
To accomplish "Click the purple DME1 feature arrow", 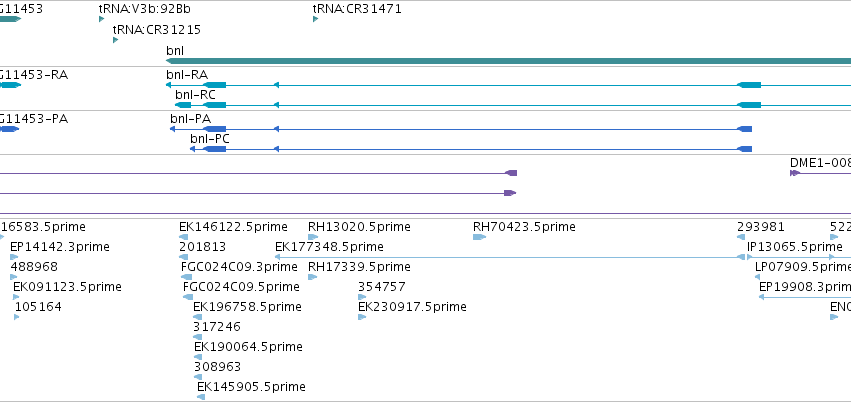I will pos(795,173).
